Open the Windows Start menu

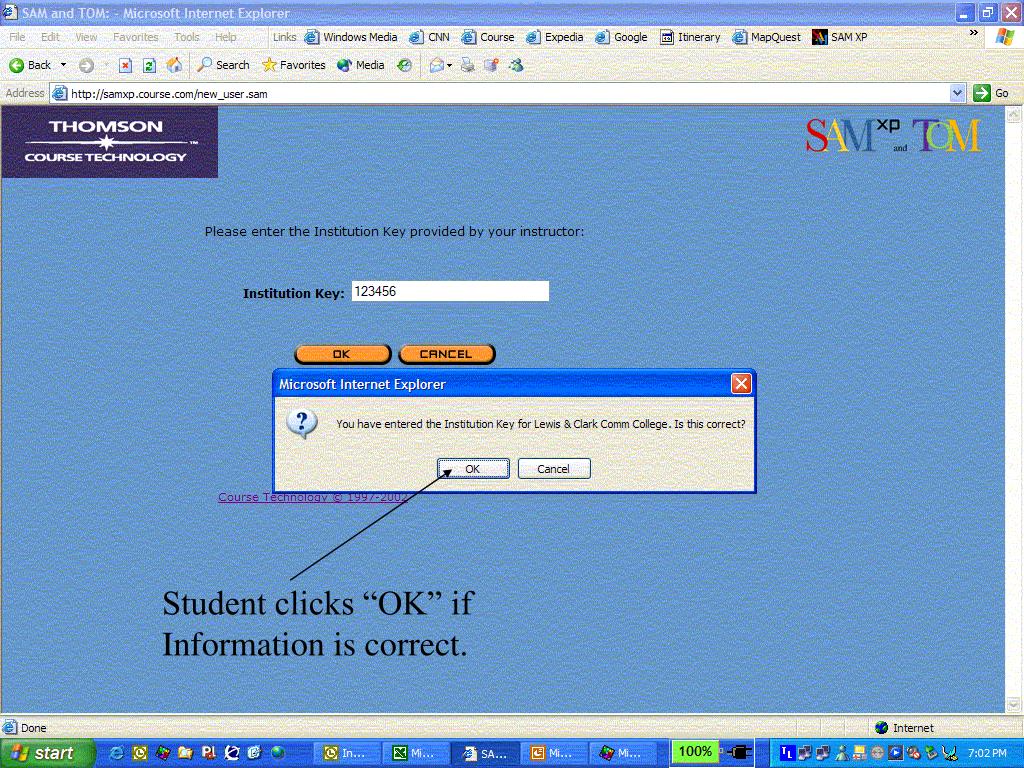pos(46,753)
